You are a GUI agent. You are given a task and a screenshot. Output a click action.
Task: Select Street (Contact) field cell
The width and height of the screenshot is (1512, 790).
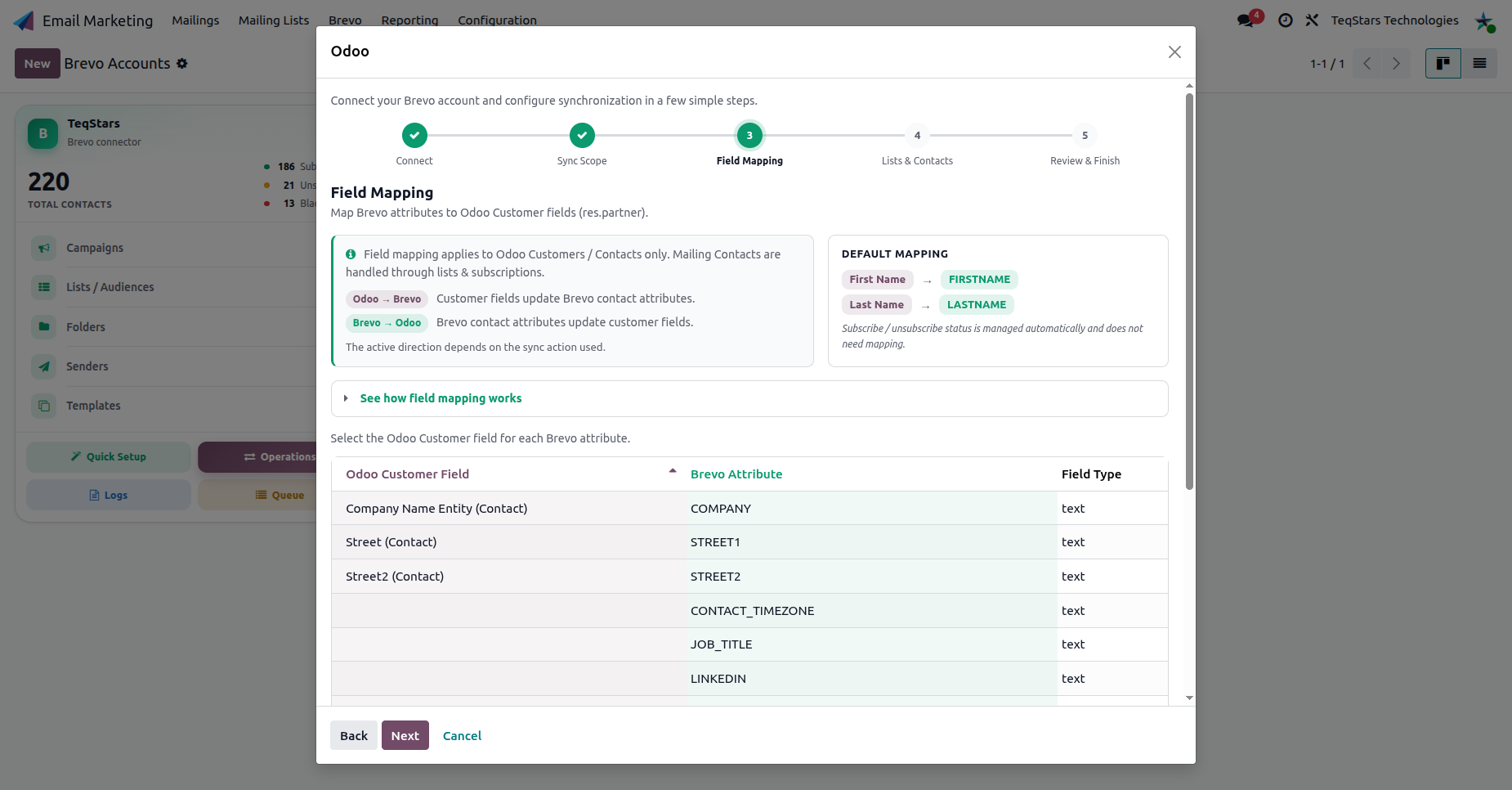(x=508, y=542)
